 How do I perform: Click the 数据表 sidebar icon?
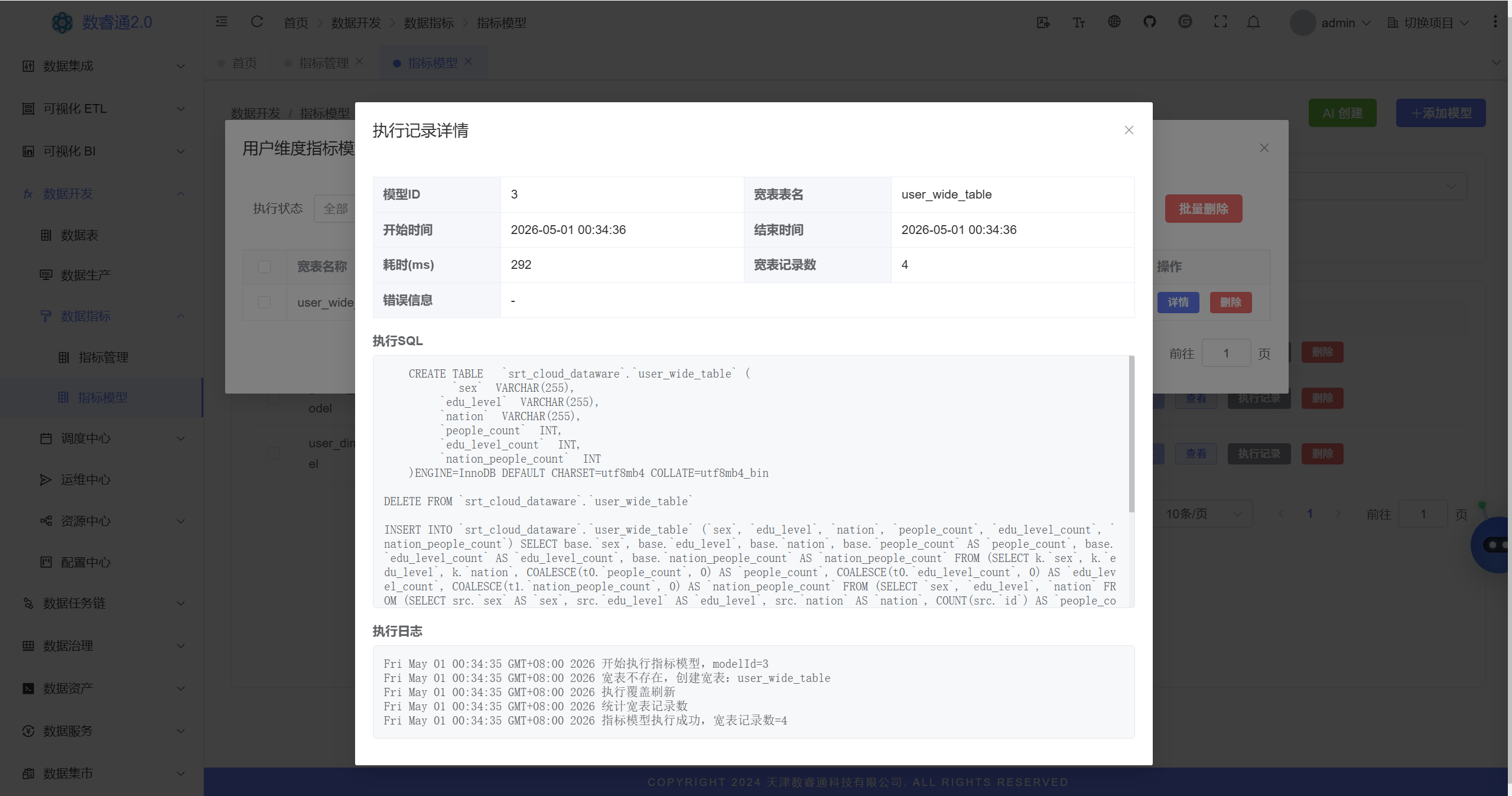(45, 235)
